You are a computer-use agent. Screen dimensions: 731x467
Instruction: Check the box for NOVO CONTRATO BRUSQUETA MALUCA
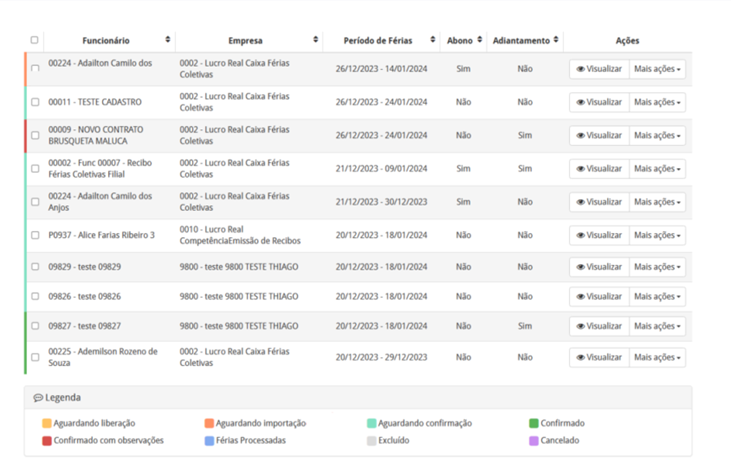pos(35,135)
